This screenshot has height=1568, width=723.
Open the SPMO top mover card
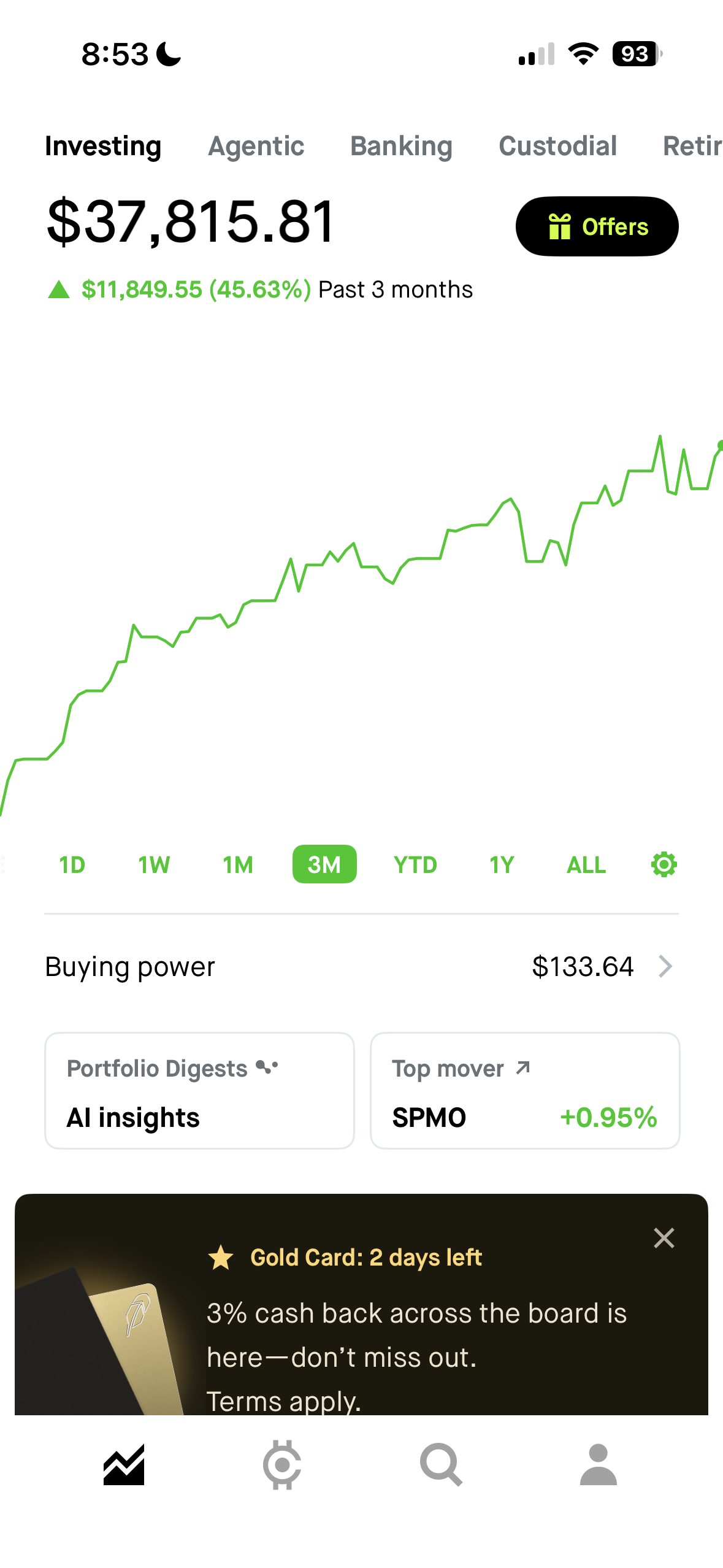coord(525,1090)
